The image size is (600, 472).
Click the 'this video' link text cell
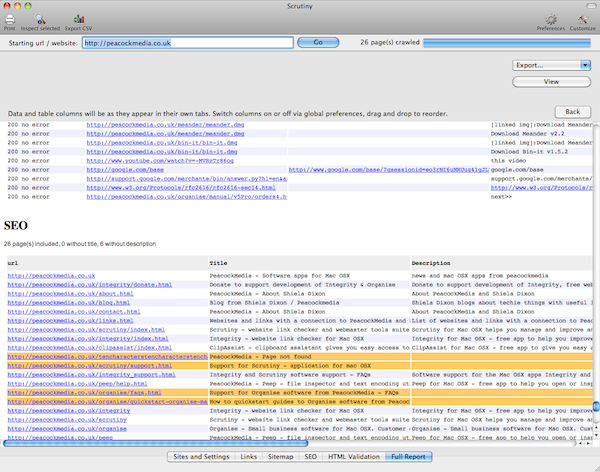[508, 161]
